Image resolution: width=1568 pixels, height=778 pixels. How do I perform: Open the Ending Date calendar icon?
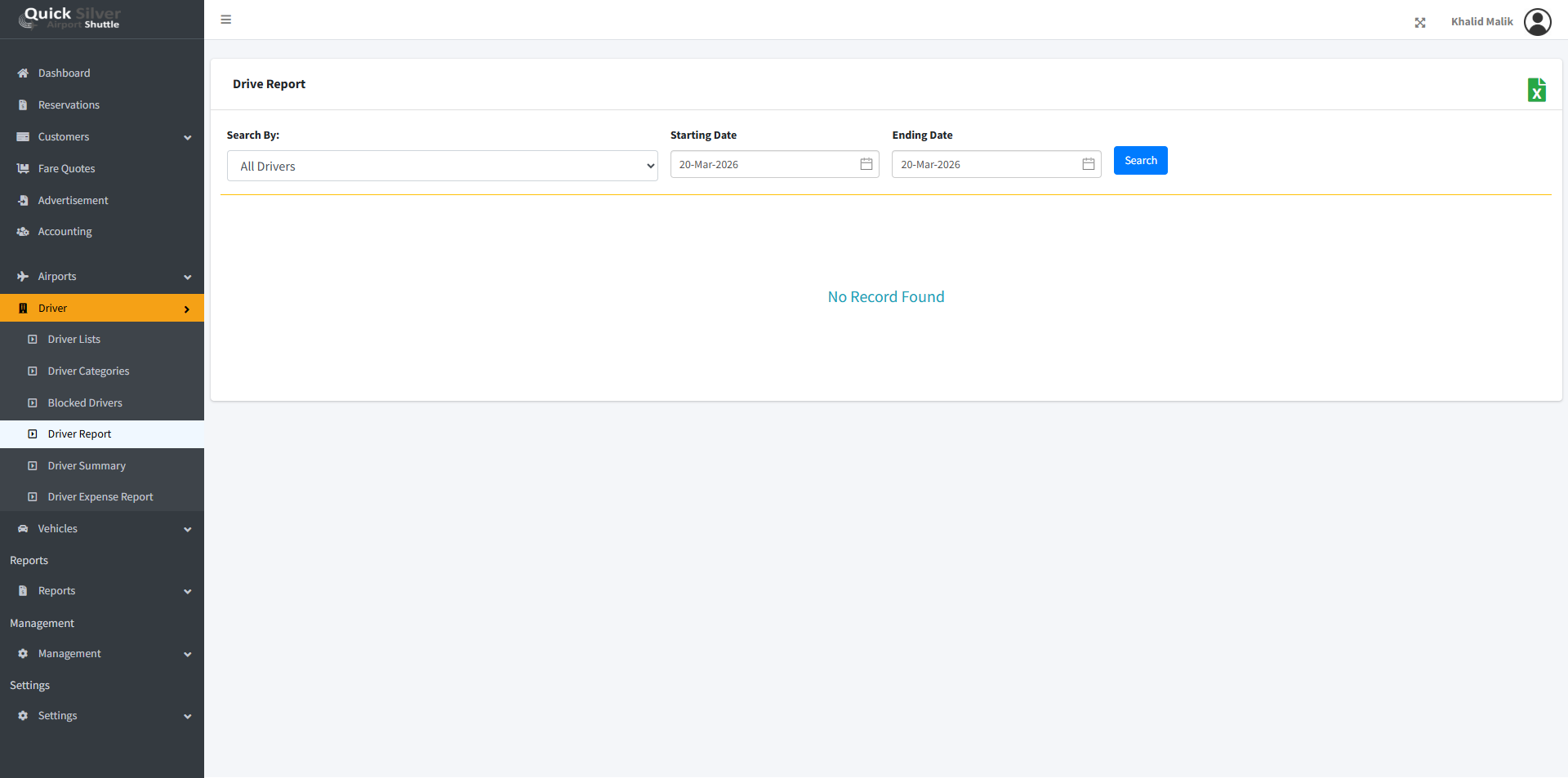click(x=1089, y=164)
